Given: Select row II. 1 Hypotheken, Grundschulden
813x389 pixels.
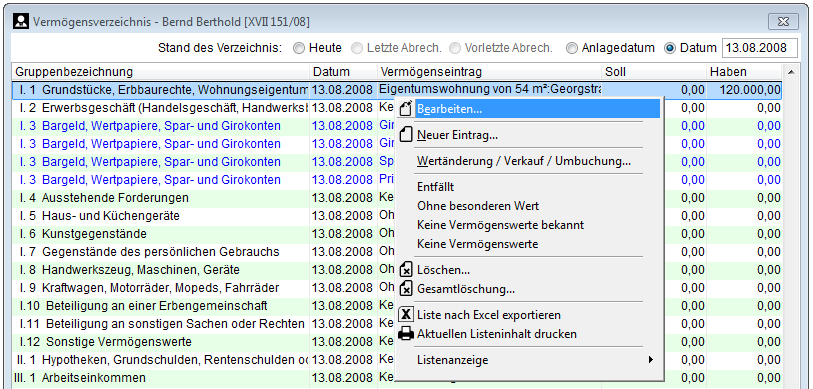Looking at the screenshot, I should coord(397,359).
